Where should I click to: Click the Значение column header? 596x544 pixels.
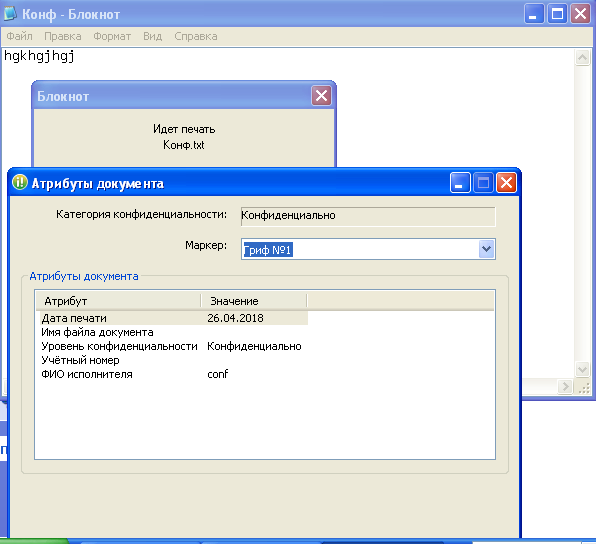(254, 301)
